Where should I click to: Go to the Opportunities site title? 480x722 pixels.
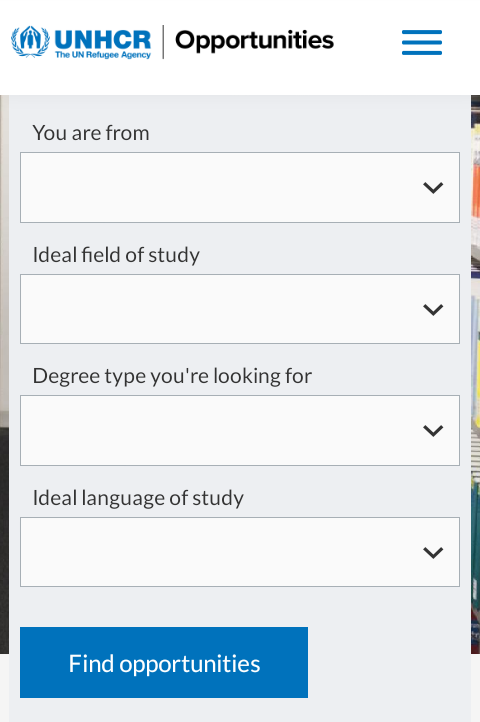254,41
